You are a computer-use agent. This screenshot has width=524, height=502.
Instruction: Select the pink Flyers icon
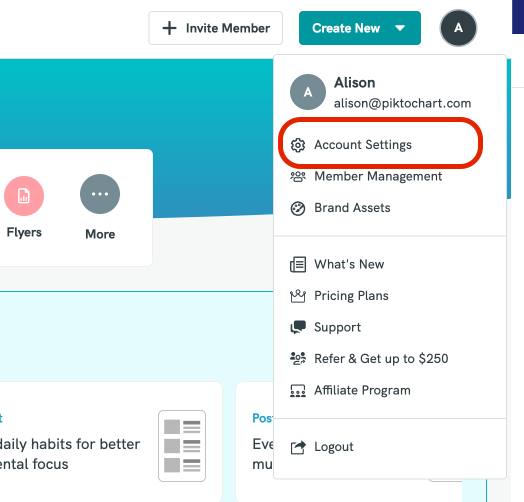[24, 196]
